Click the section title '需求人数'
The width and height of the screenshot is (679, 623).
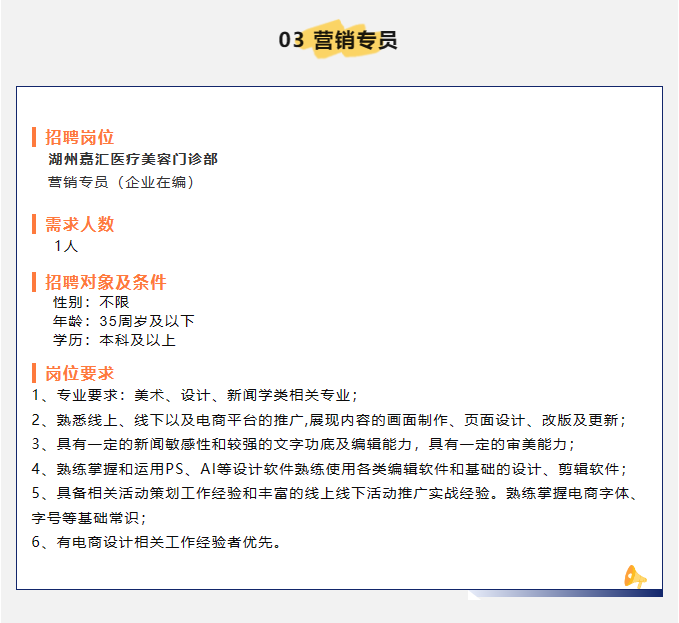(x=79, y=224)
